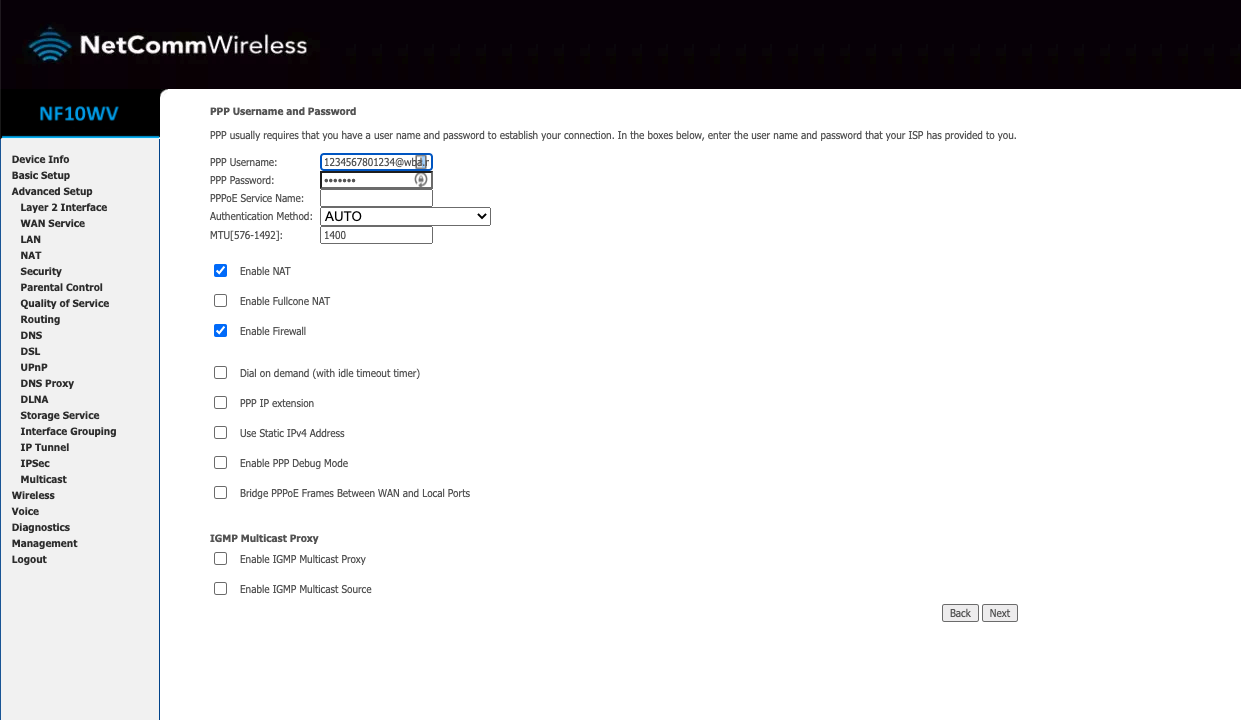Select Use Static IPv4 Address checkbox

[x=221, y=433]
